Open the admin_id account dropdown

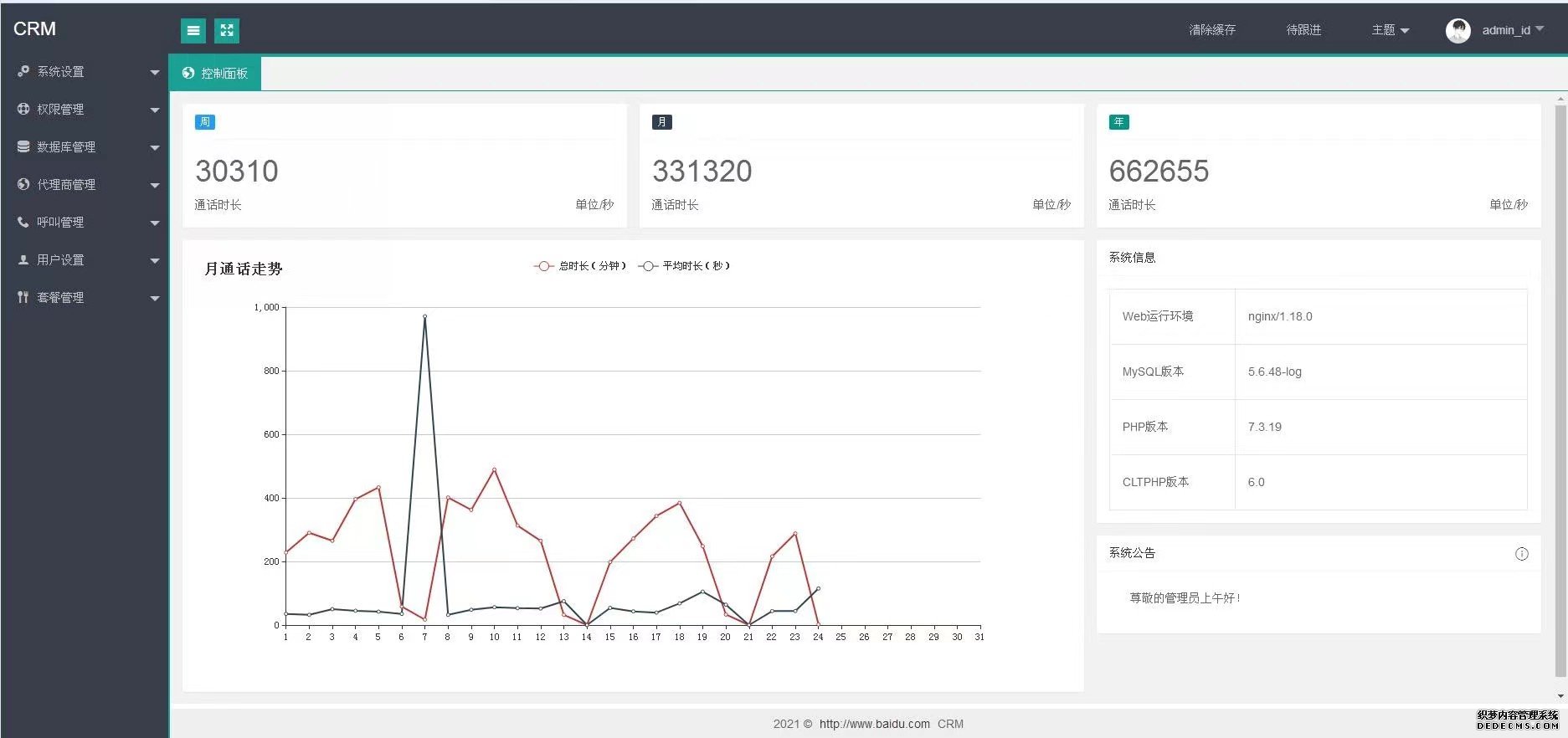point(1512,30)
